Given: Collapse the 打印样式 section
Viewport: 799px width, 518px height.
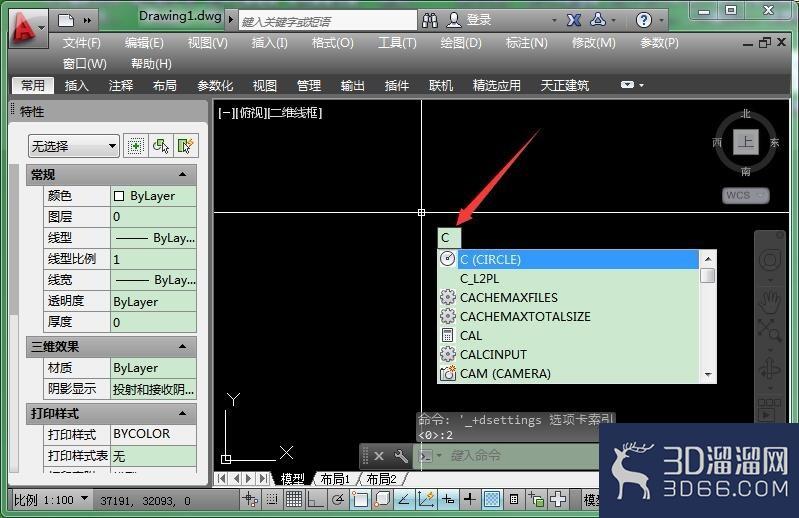Looking at the screenshot, I should coord(182,414).
